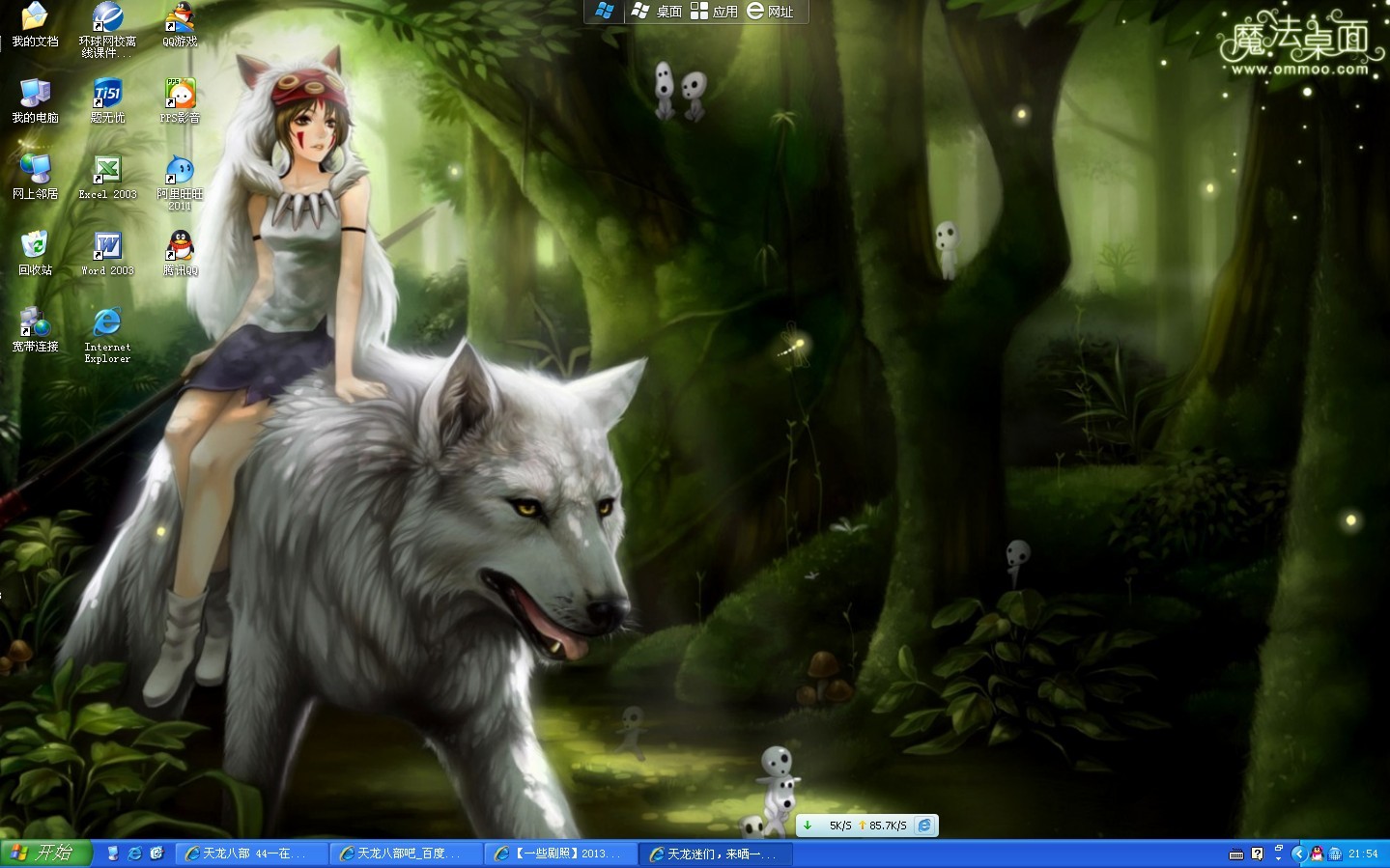The image size is (1390, 868).
Task: Switch to 应用 in the top dock
Action: click(714, 11)
